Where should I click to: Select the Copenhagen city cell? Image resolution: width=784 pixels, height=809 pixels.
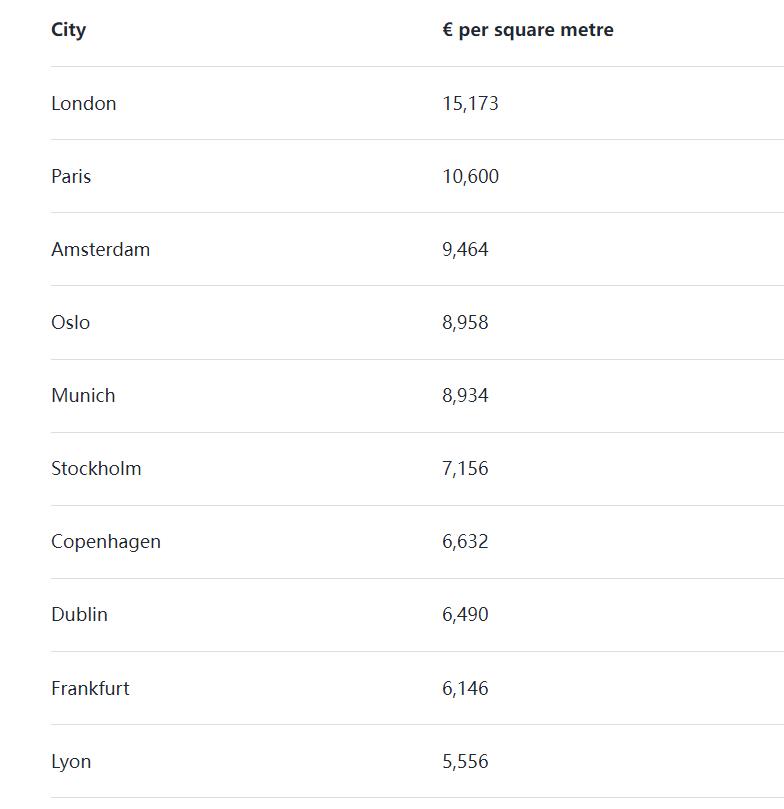pos(106,542)
